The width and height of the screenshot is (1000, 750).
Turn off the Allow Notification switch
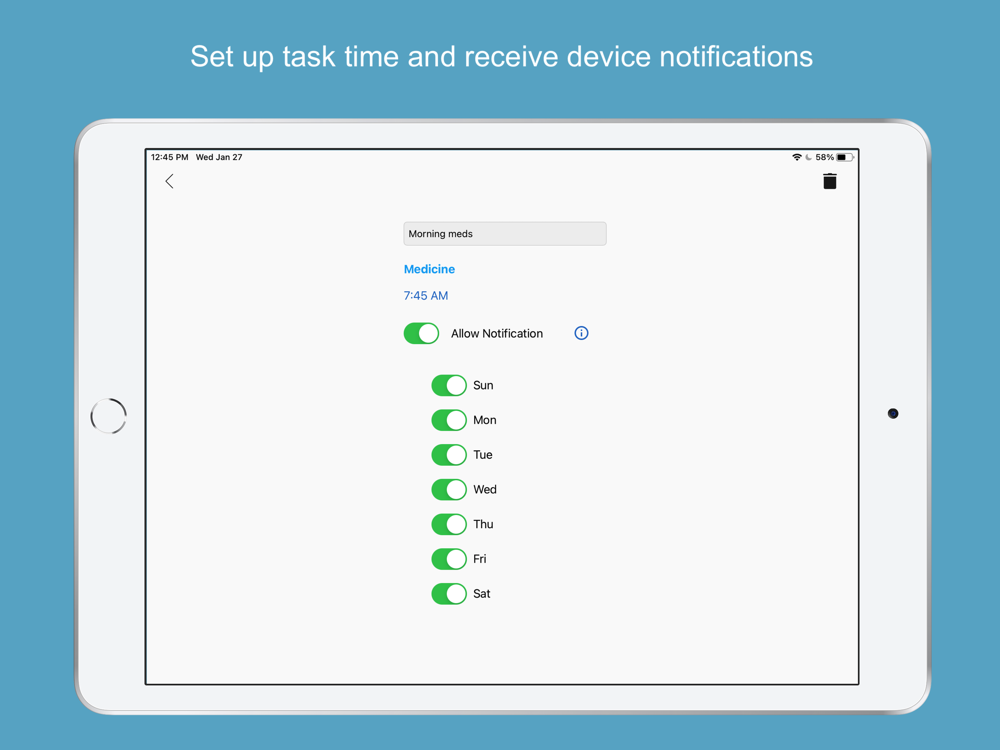[422, 333]
